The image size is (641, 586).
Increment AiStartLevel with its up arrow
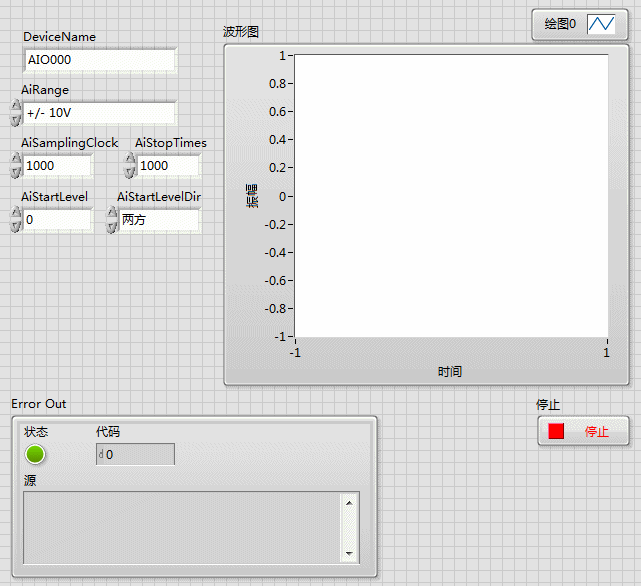tap(15, 213)
